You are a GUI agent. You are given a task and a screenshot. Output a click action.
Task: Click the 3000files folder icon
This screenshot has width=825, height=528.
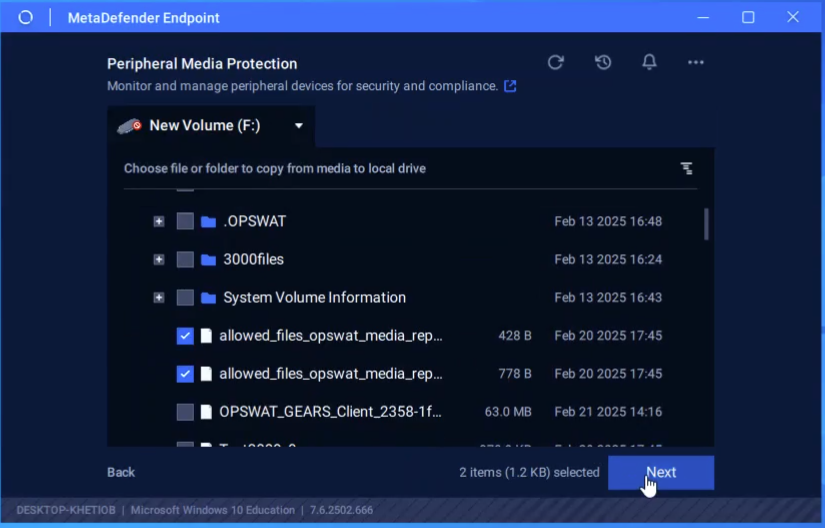tap(208, 260)
